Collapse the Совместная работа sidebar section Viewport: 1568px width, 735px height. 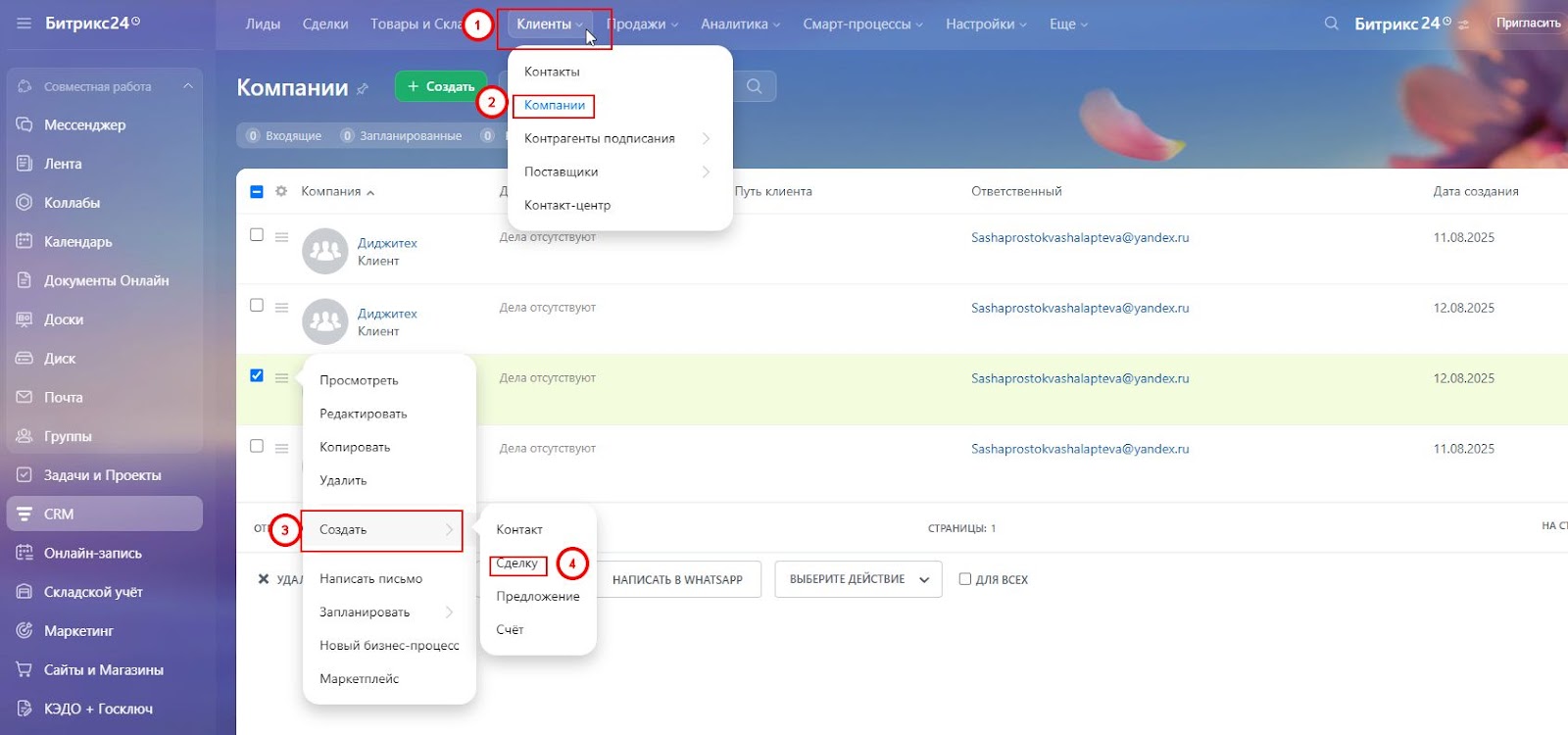(x=188, y=86)
